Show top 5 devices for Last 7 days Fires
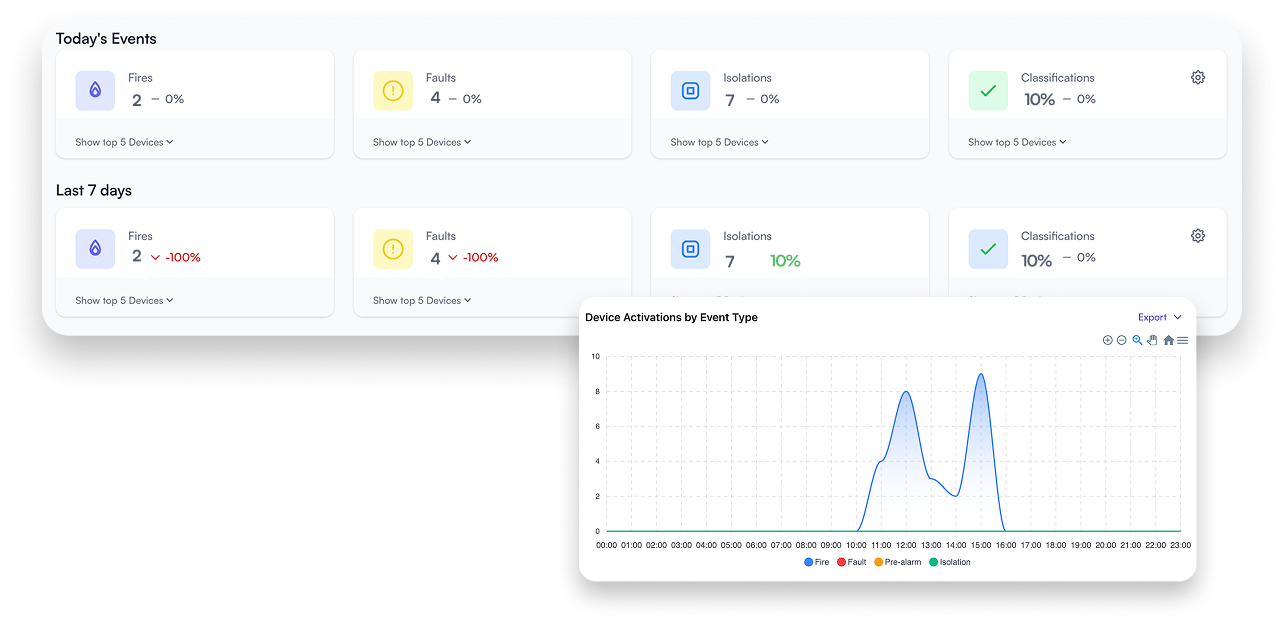 click(124, 300)
